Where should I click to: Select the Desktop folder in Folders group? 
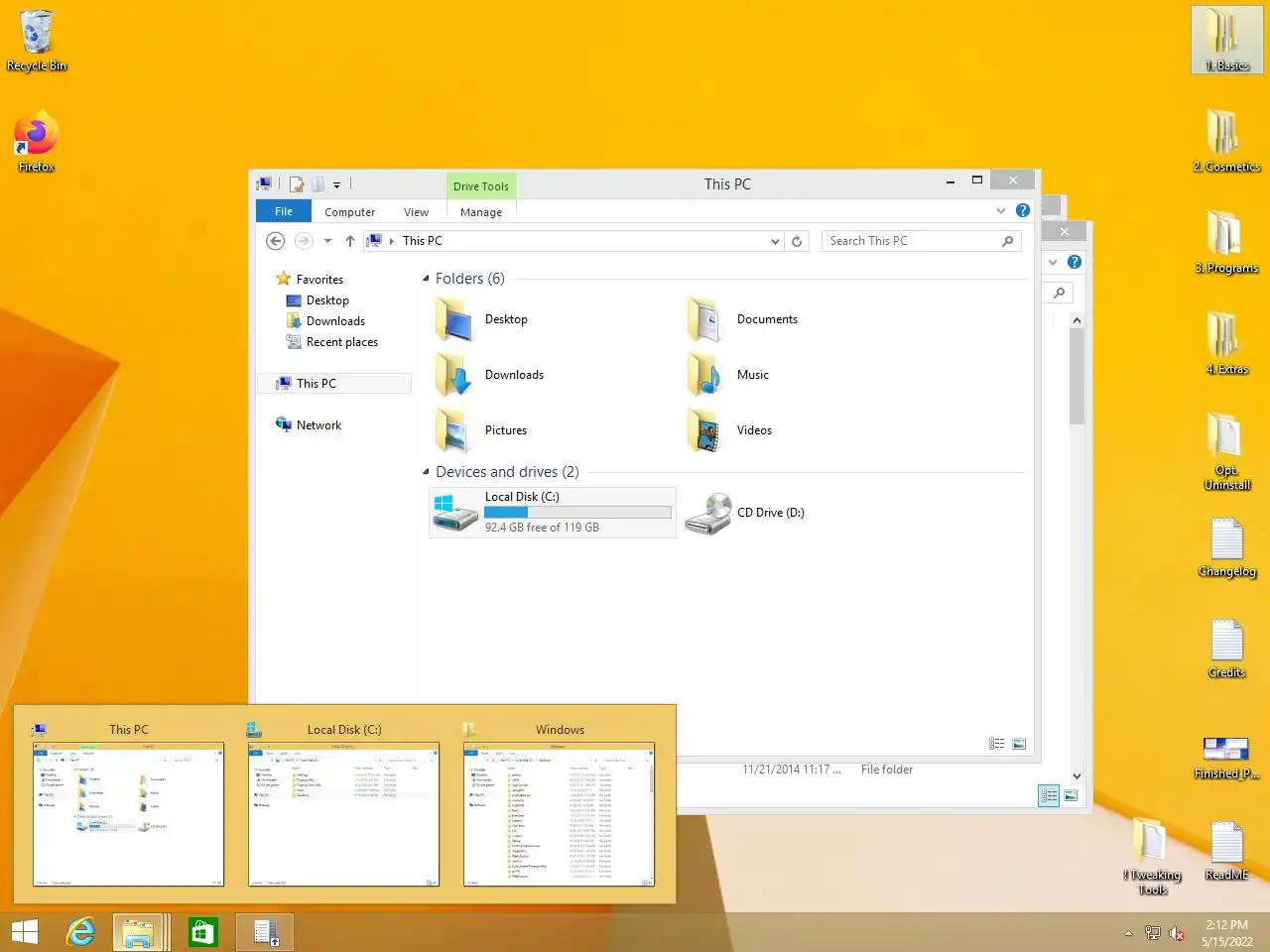482,319
